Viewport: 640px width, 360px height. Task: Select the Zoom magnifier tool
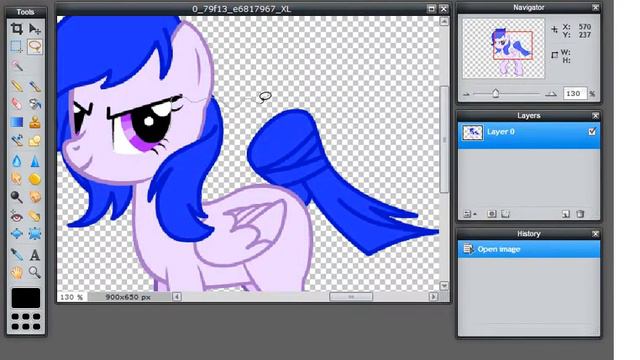point(35,272)
